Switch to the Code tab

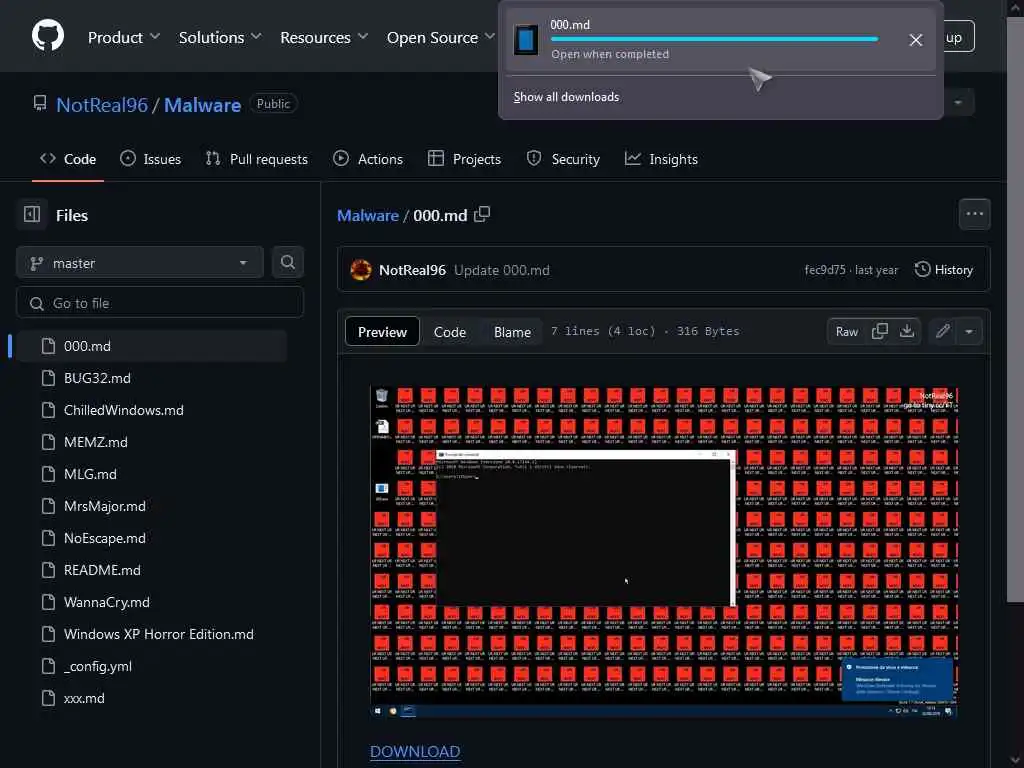click(x=68, y=159)
